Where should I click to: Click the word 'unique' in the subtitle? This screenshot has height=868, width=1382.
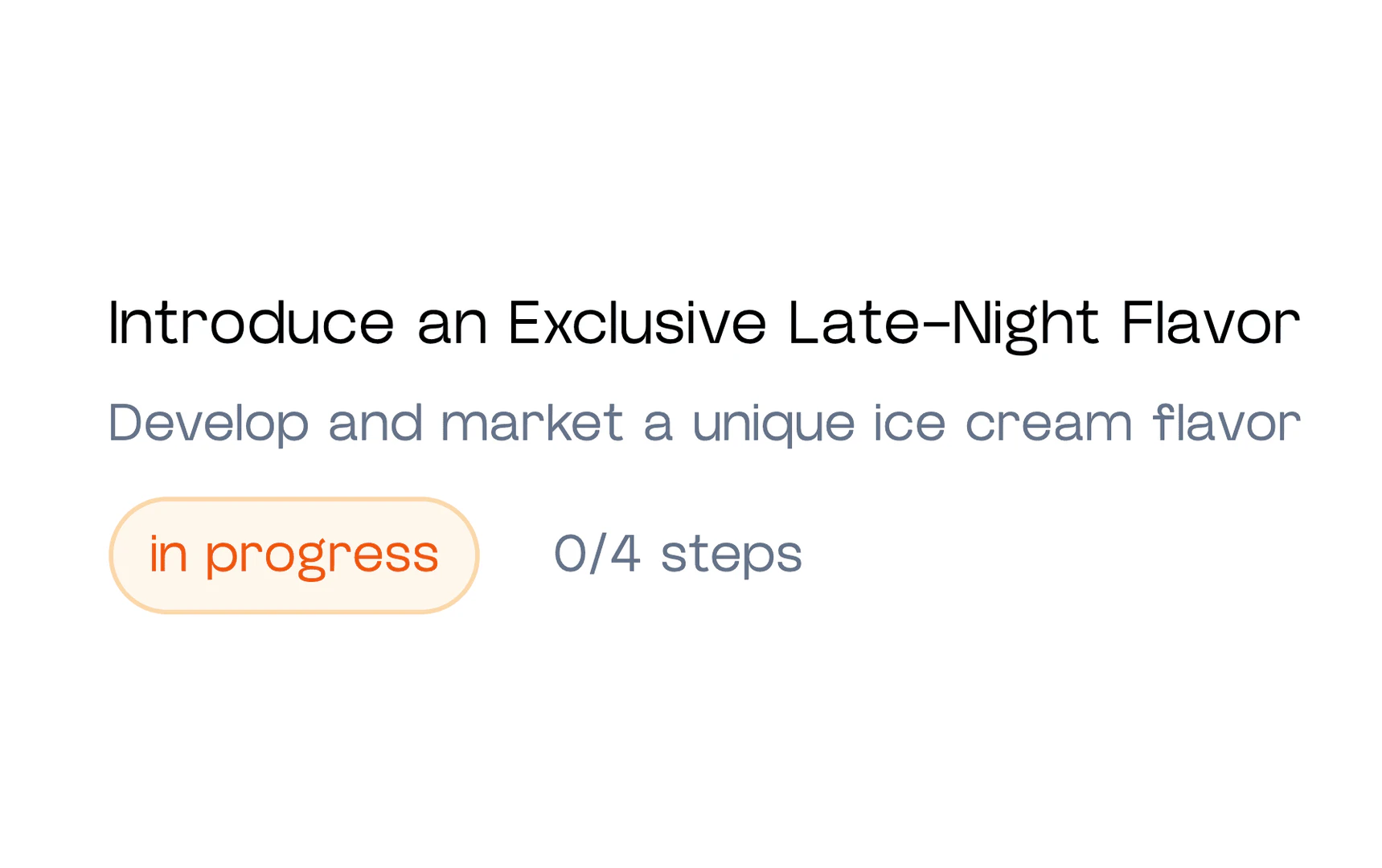coord(773,424)
